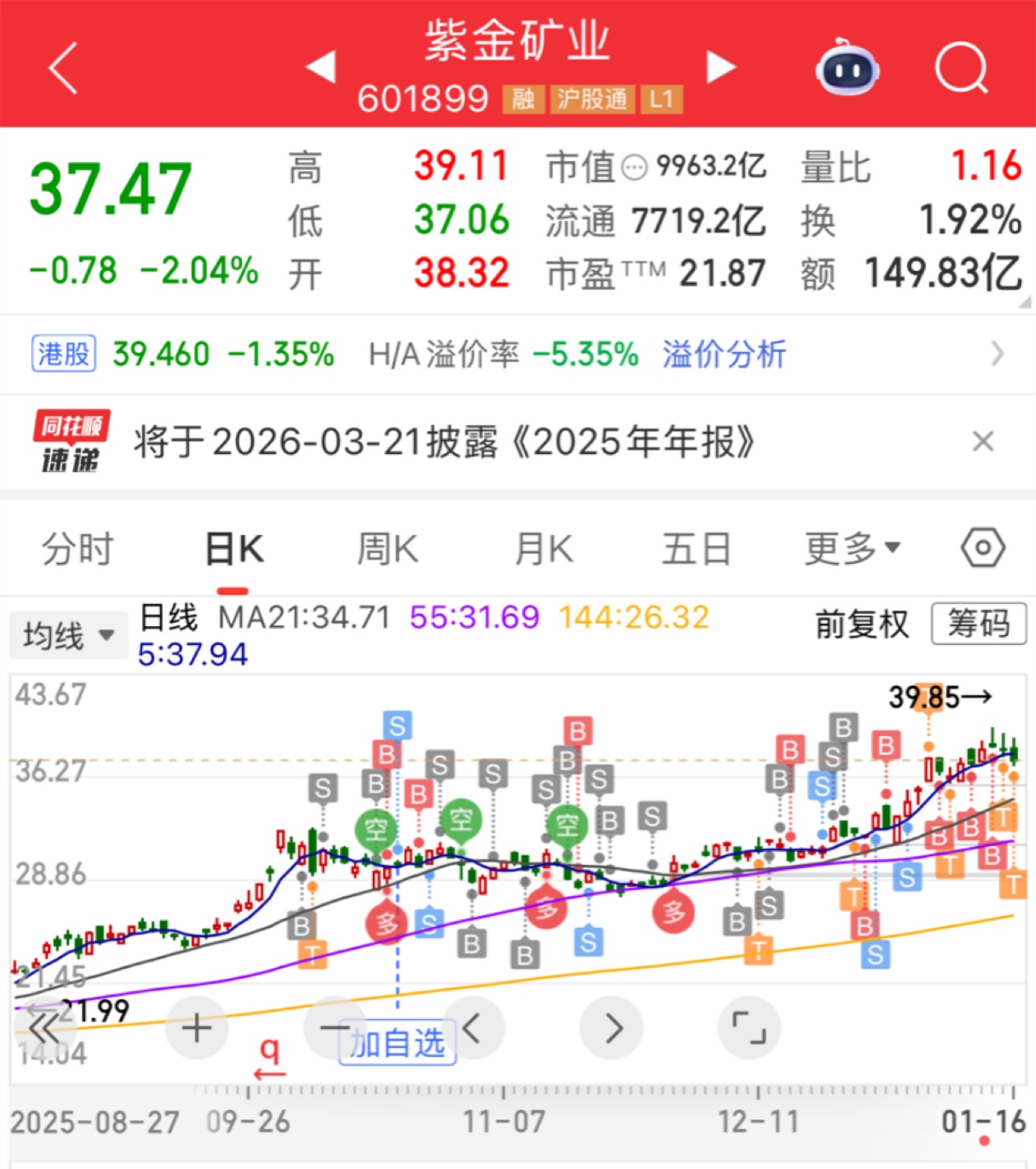The image size is (1036, 1169).
Task: Tap the orange 144:26.32 average value
Action: coord(634,617)
